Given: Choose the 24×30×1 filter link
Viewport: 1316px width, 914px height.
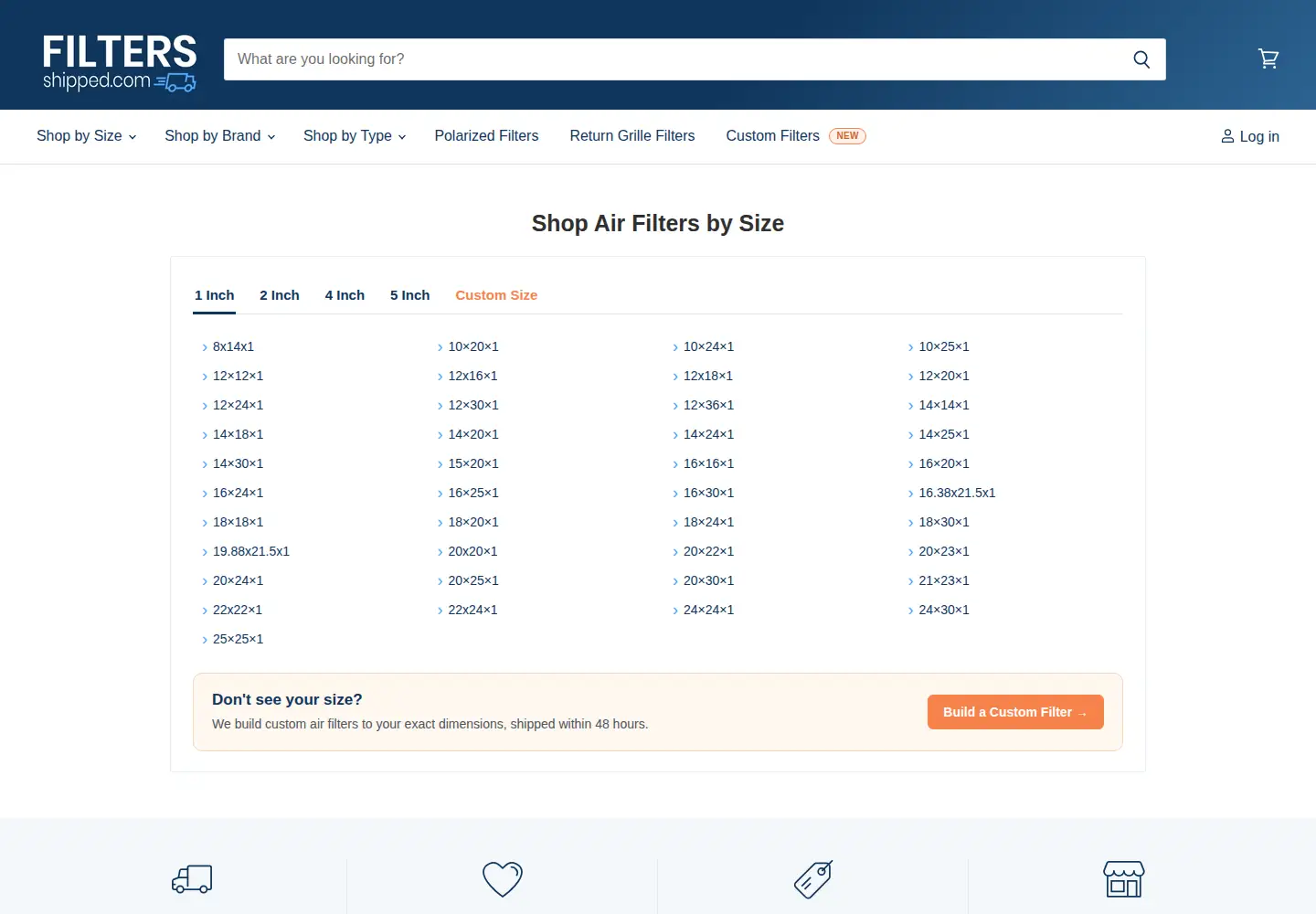Looking at the screenshot, I should pyautogui.click(x=944, y=610).
